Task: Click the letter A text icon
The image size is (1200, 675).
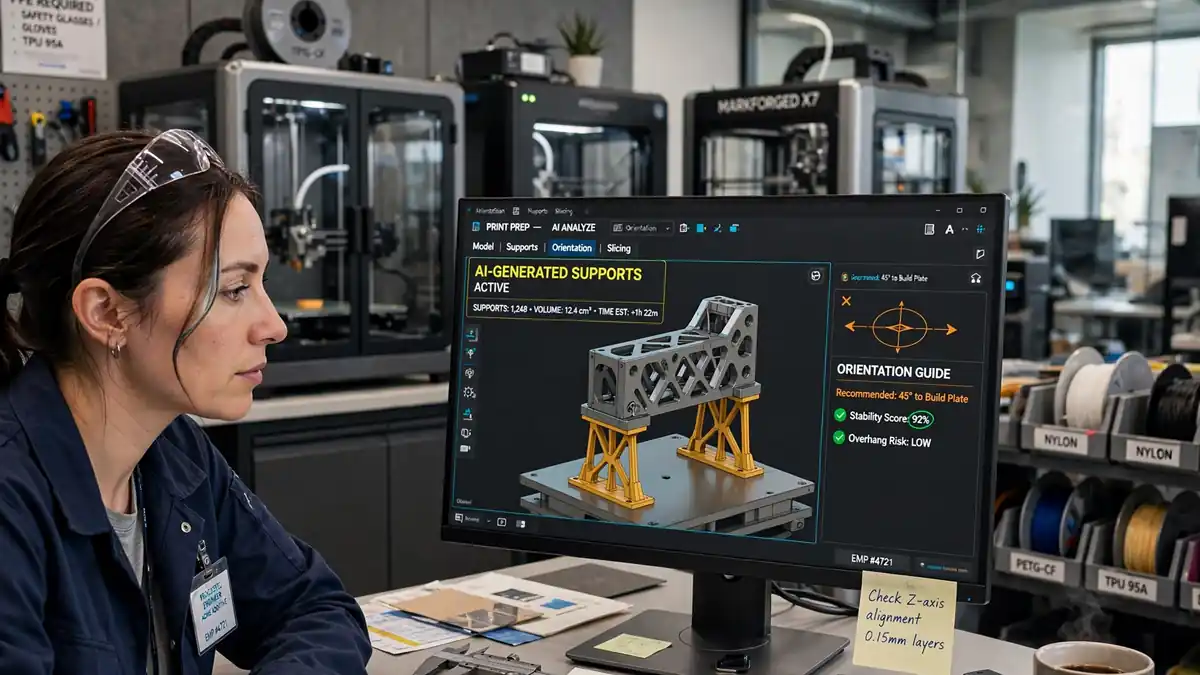Action: (949, 230)
